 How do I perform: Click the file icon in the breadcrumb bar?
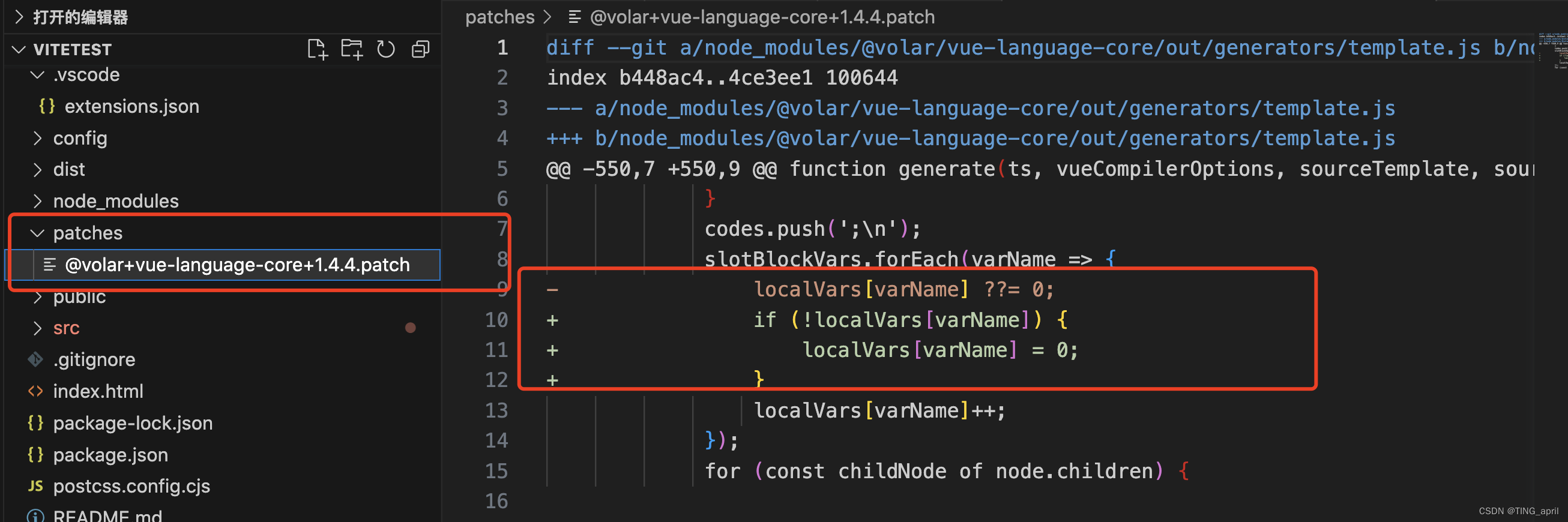coord(574,17)
